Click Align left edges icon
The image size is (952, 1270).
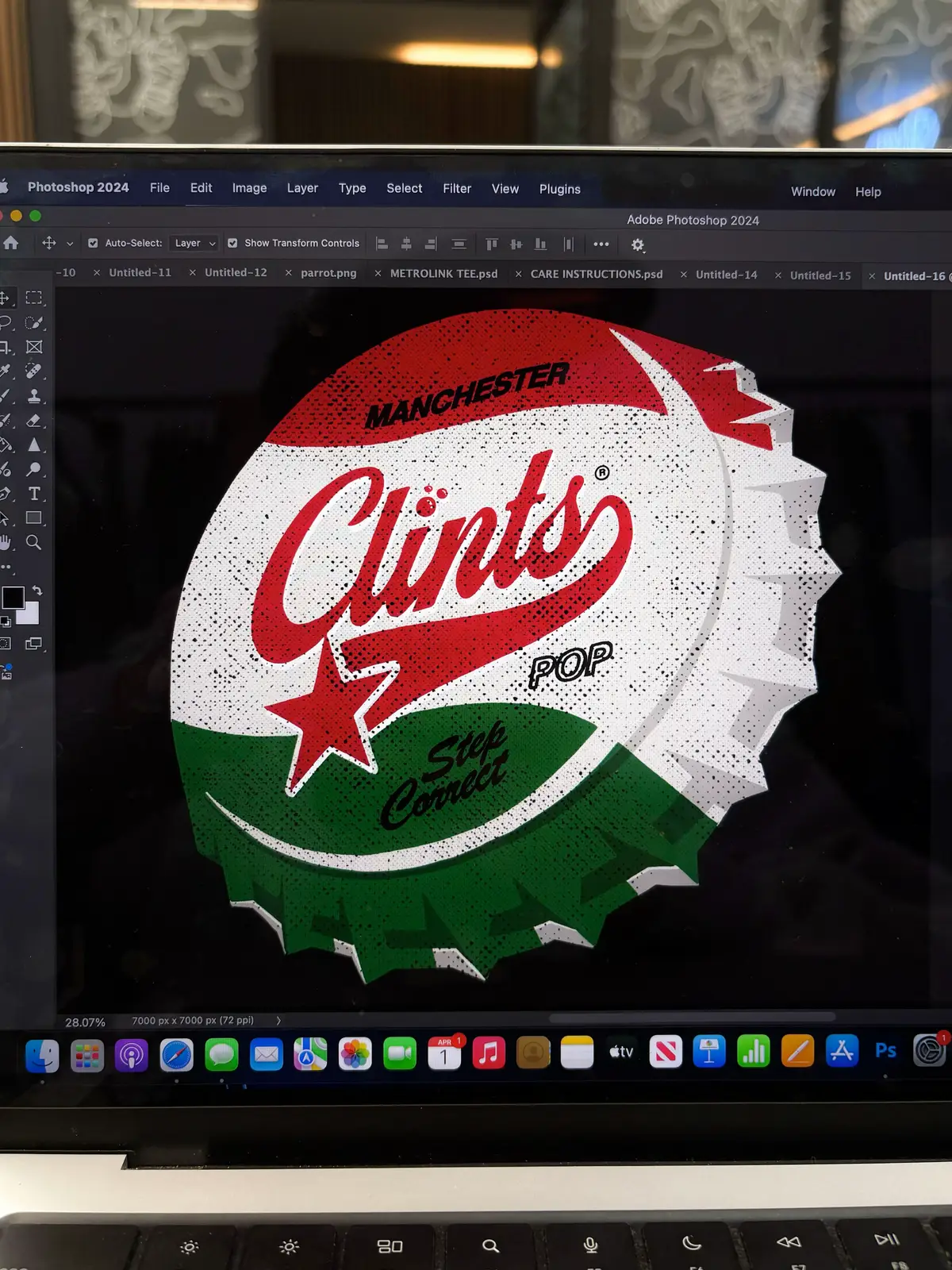click(382, 244)
